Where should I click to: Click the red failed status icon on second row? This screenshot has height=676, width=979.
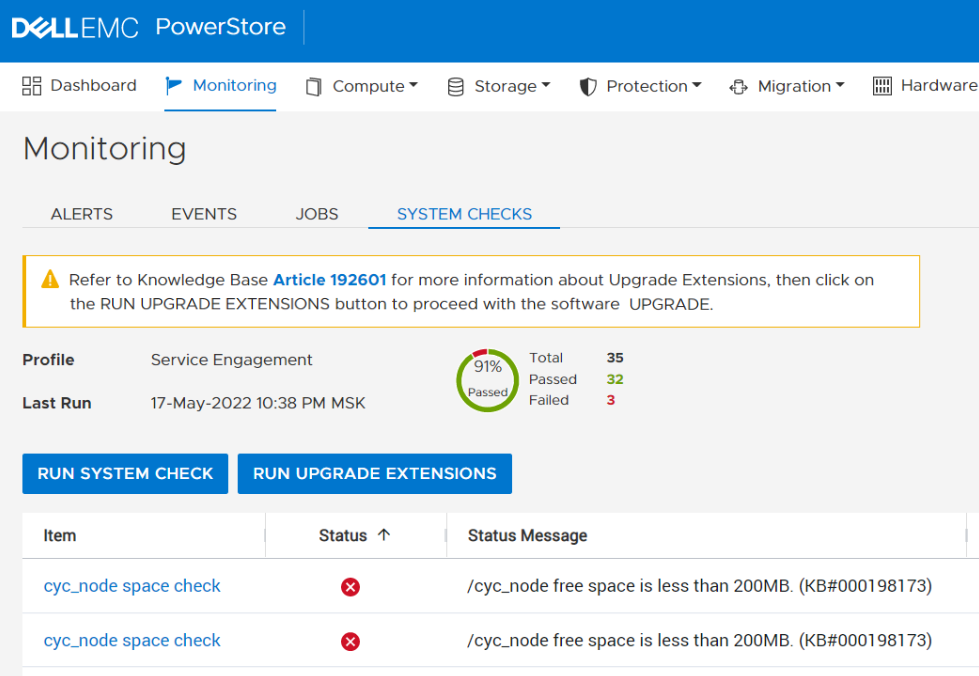click(350, 640)
